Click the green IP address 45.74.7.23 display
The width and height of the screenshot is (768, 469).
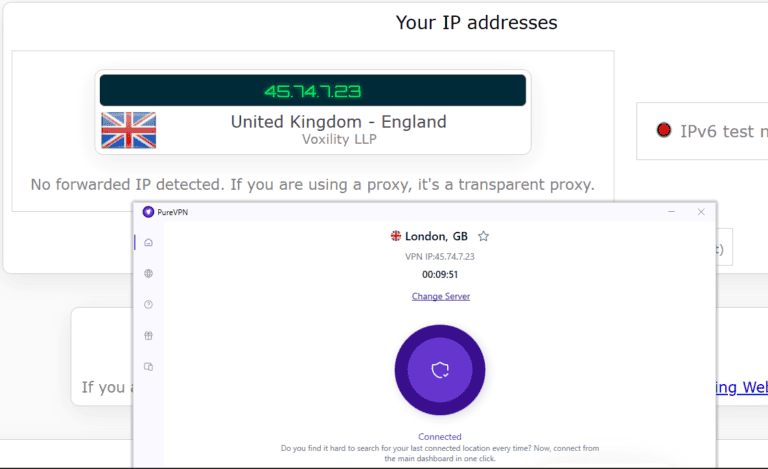pyautogui.click(x=312, y=91)
